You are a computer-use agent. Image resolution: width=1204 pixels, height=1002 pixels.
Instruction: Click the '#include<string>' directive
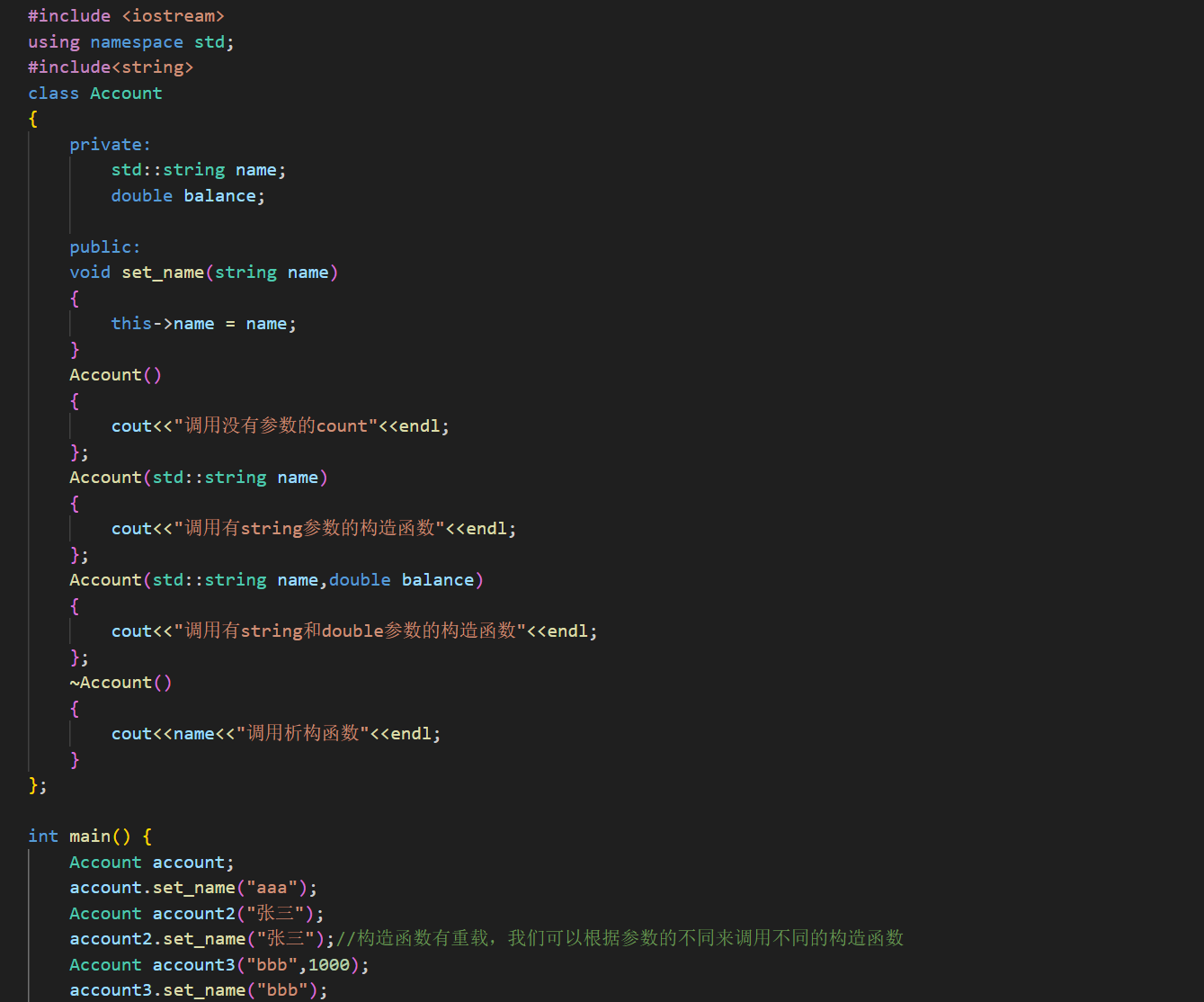[111, 67]
